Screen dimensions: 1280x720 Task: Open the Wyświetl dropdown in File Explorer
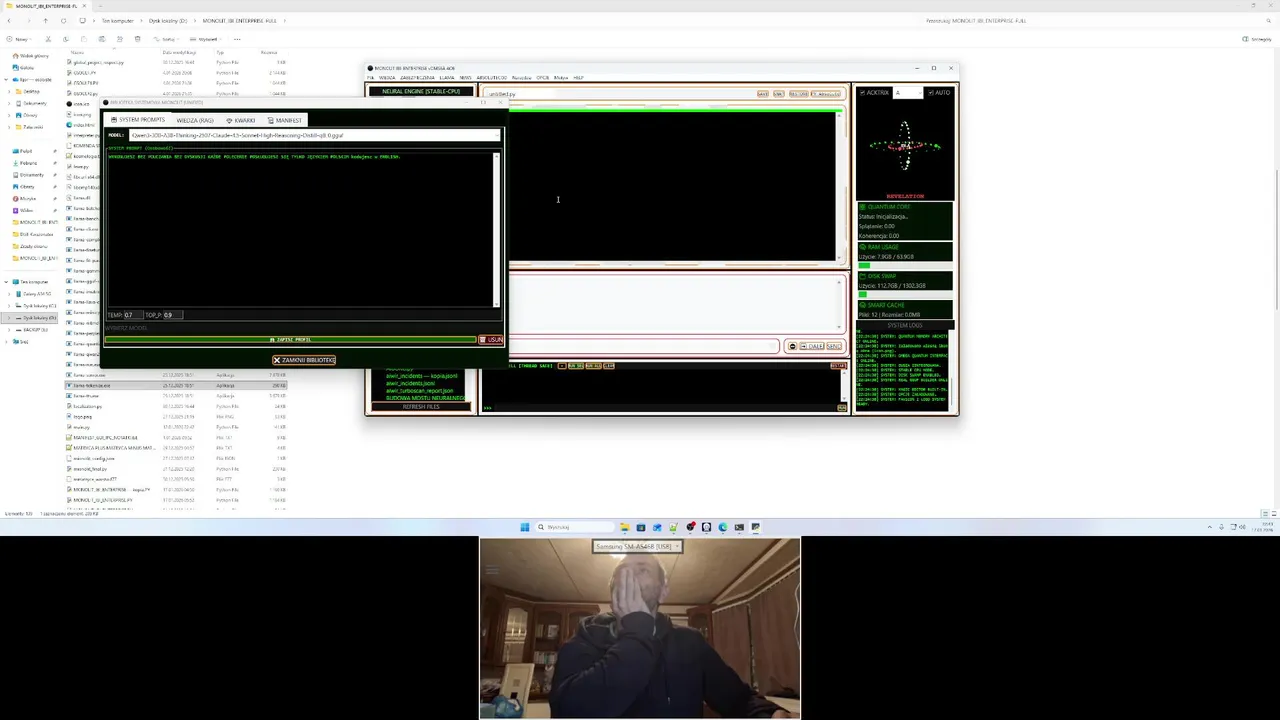pos(206,39)
